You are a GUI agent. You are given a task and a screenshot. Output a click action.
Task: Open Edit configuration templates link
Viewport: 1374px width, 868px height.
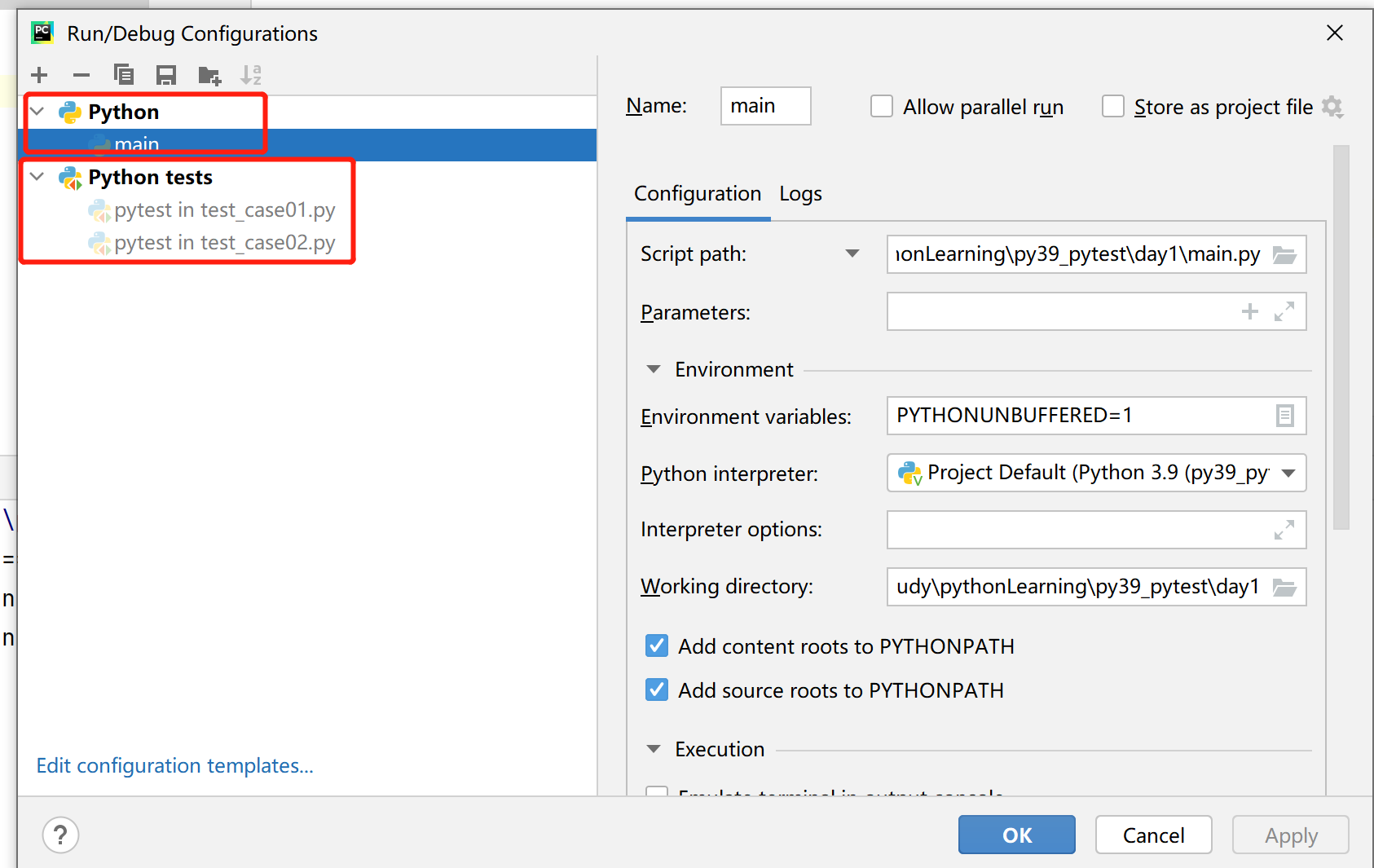click(174, 766)
